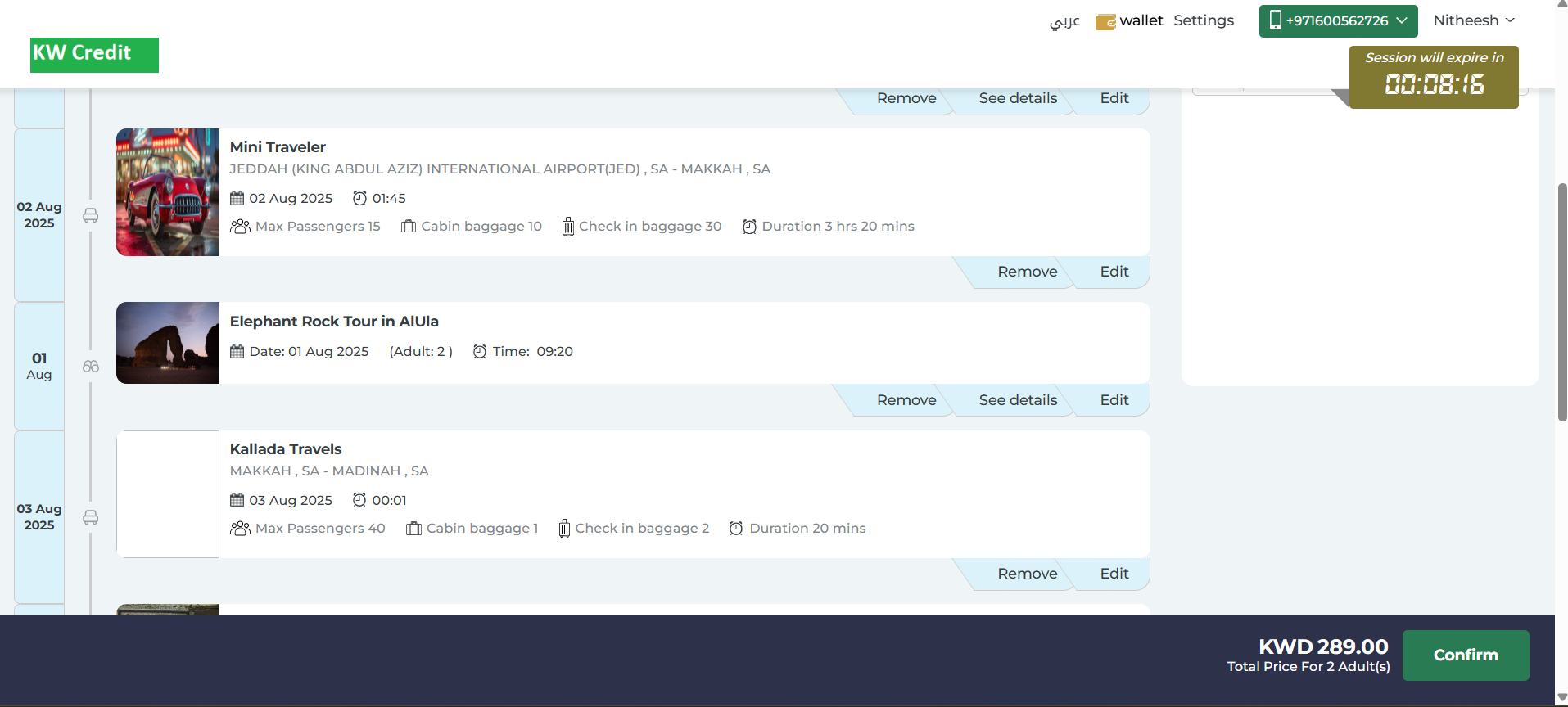Click the car icon beside 02 Aug 2025
The image size is (1568, 707).
click(91, 215)
